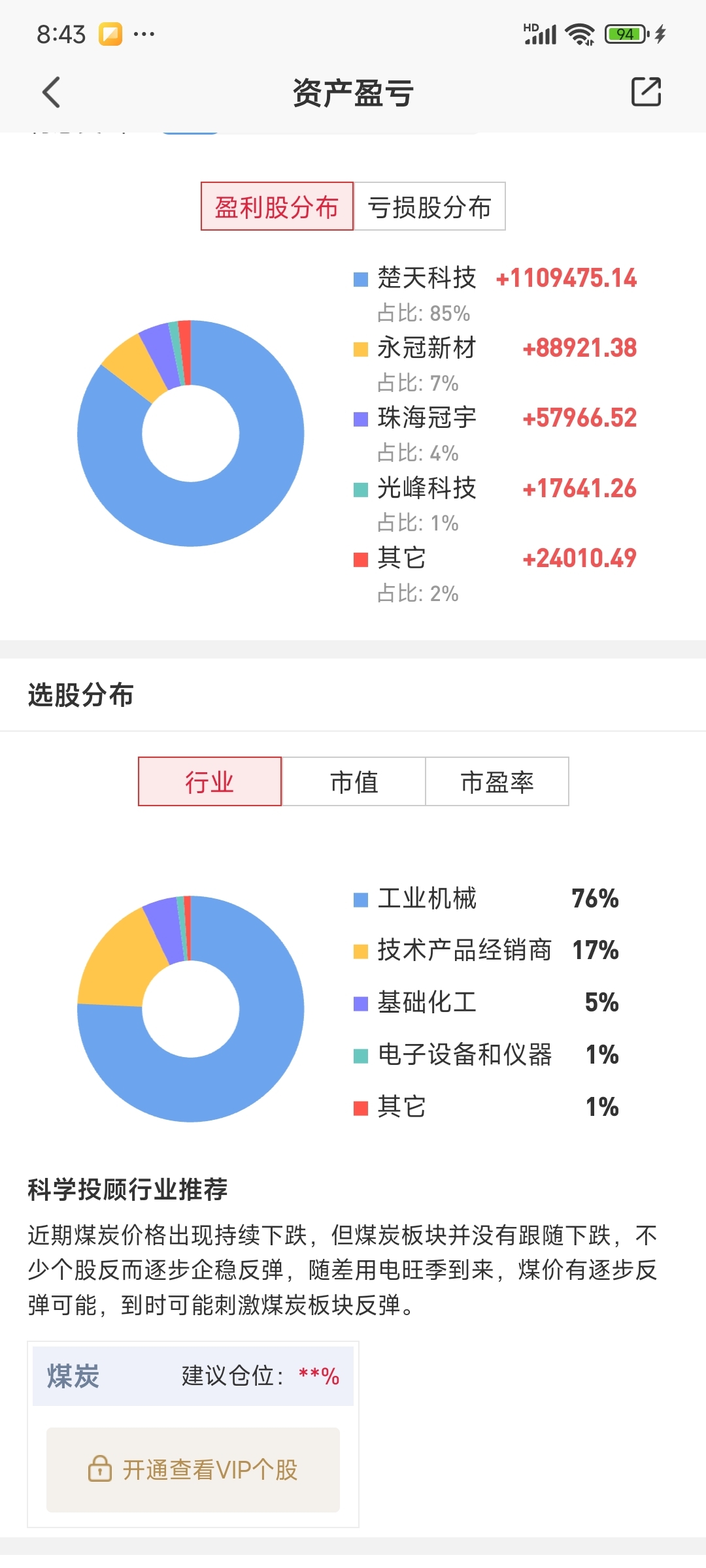Select the 市值 distribution tab

pos(354,781)
